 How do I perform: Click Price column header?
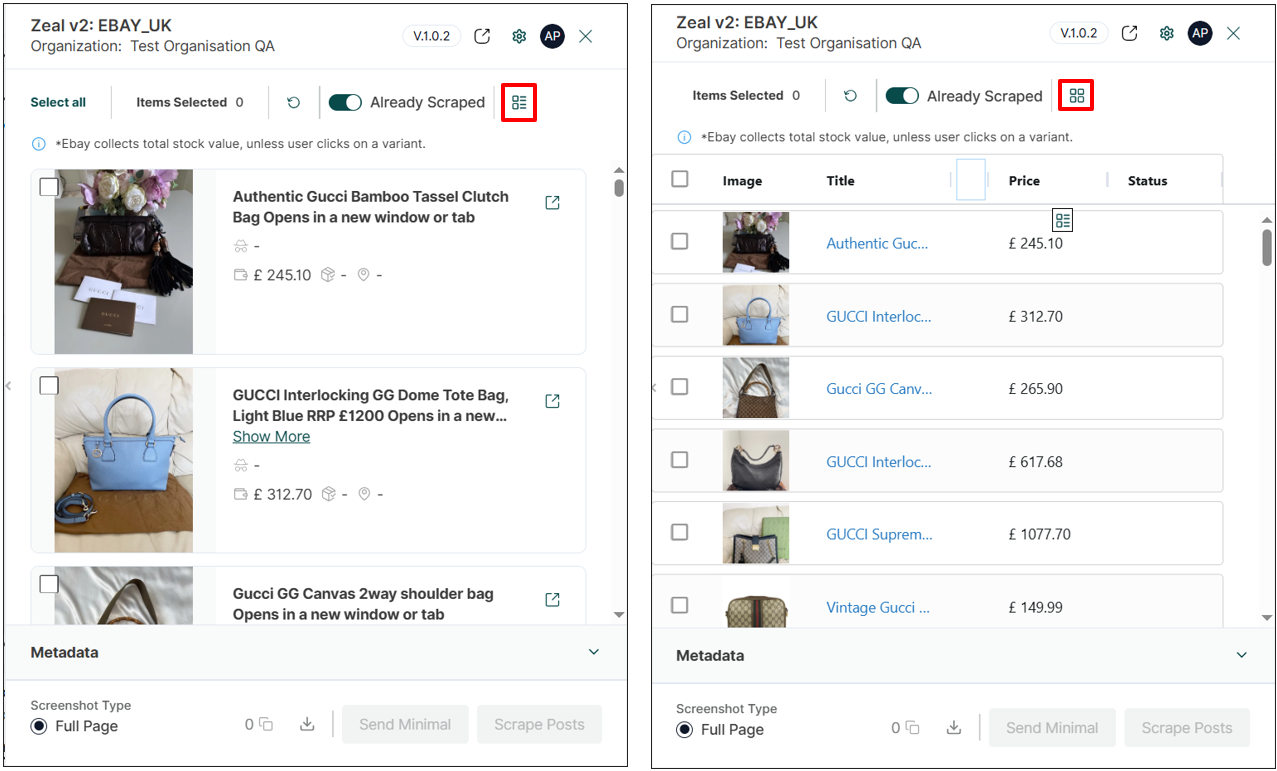pos(1024,181)
